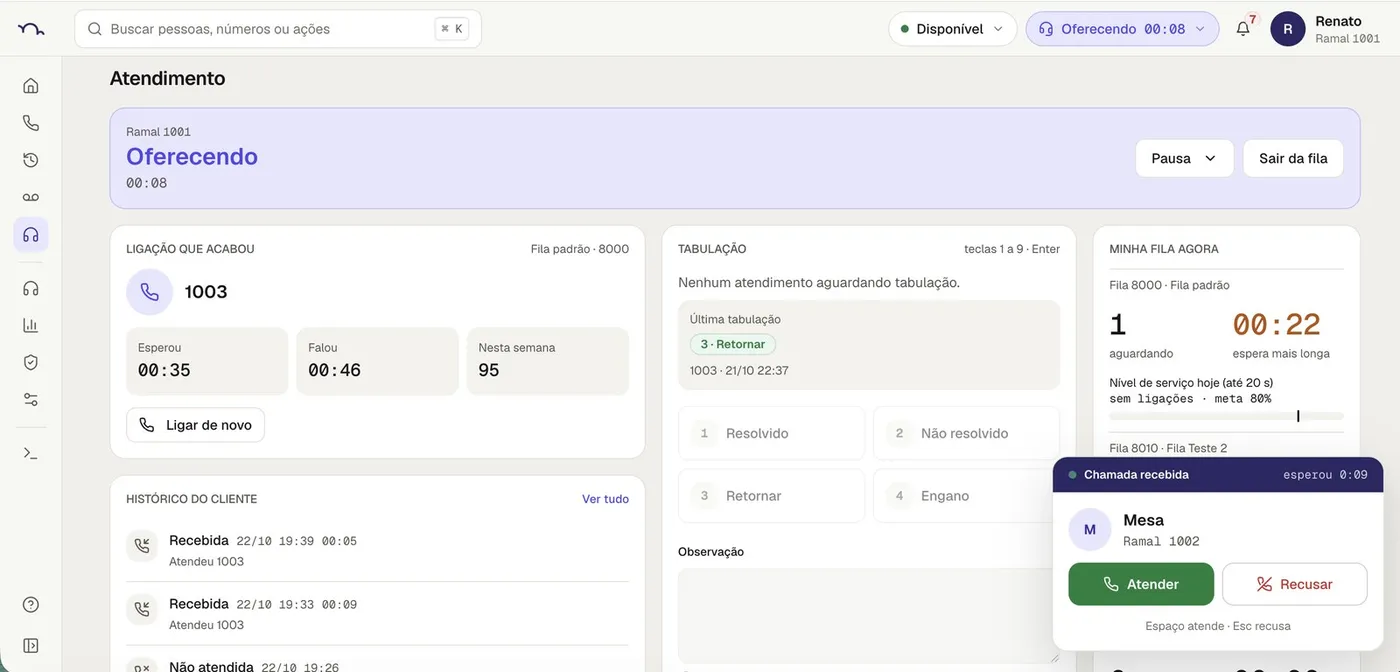Image resolution: width=1400 pixels, height=672 pixels.
Task: Select tabulation option 3 Retornar
Action: (771, 496)
